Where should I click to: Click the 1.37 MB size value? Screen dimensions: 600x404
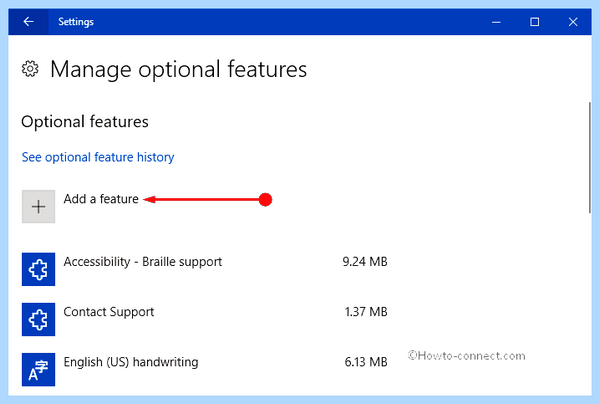[366, 312]
